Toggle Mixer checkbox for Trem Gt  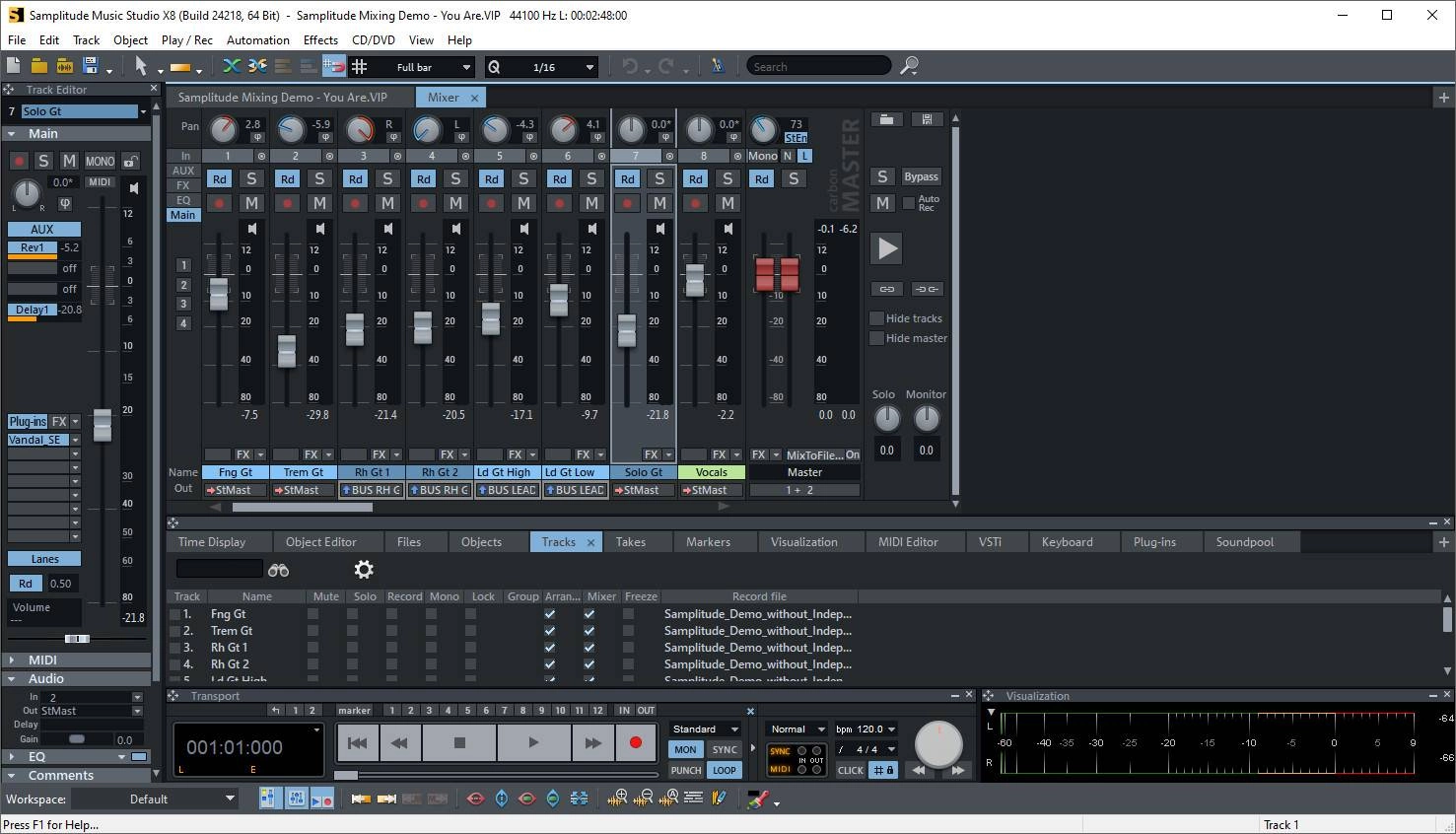(x=589, y=631)
